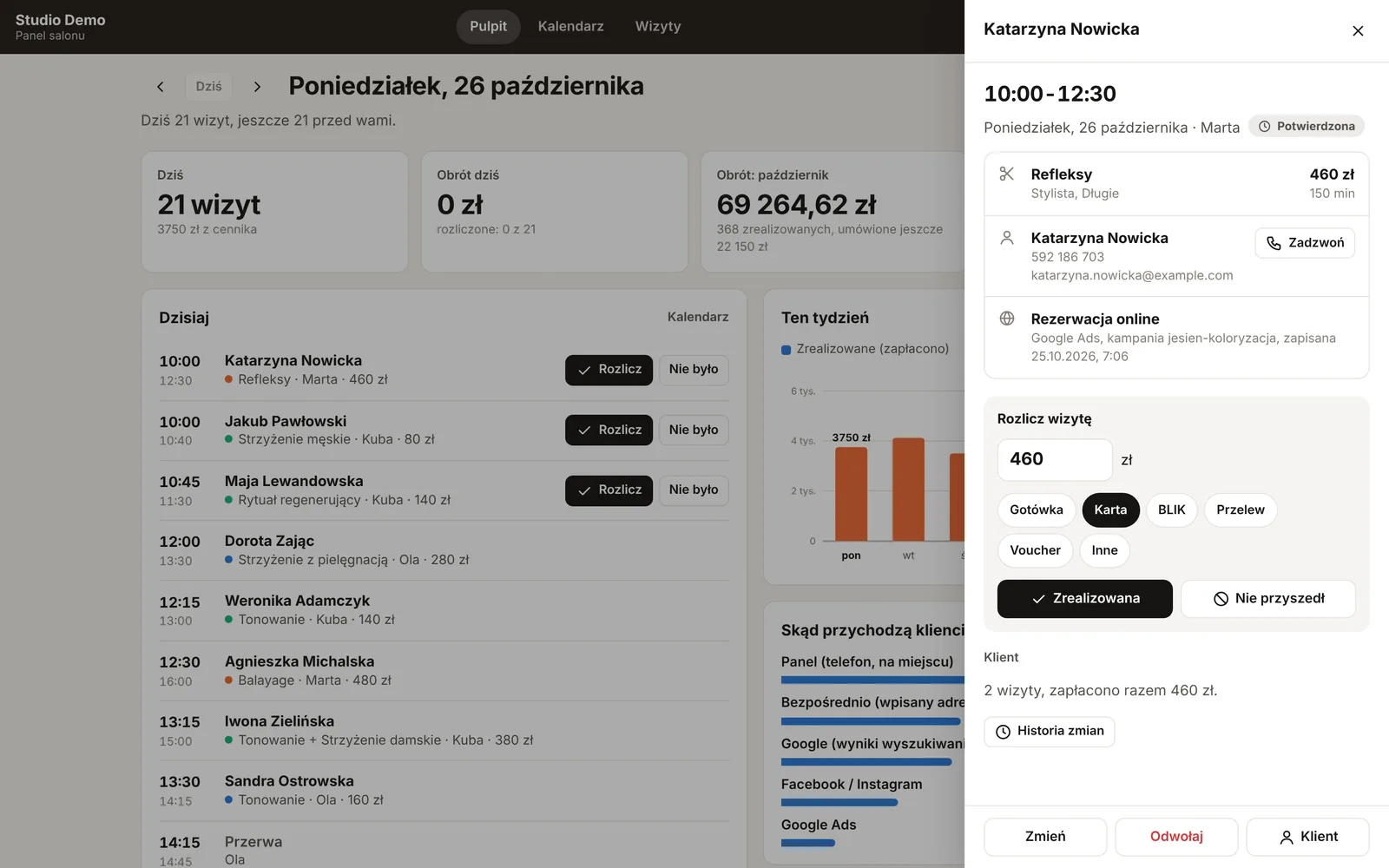Select Gotówka payment method
The height and width of the screenshot is (868, 1389).
coord(1037,510)
